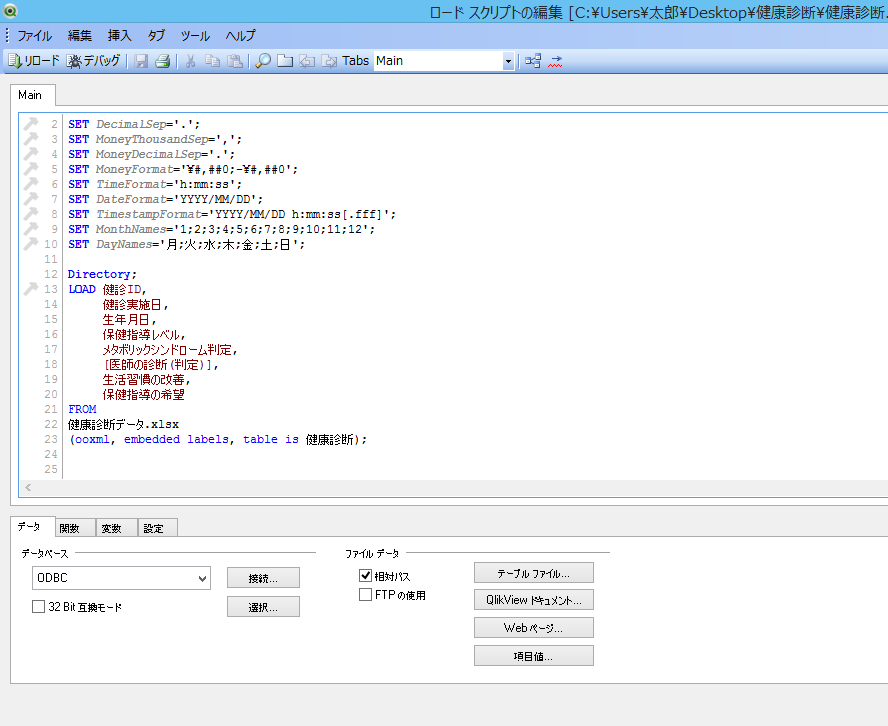Image resolution: width=888 pixels, height=726 pixels.
Task: Click the wizard arrow icon beside LOAD line 13
Action: (31, 289)
